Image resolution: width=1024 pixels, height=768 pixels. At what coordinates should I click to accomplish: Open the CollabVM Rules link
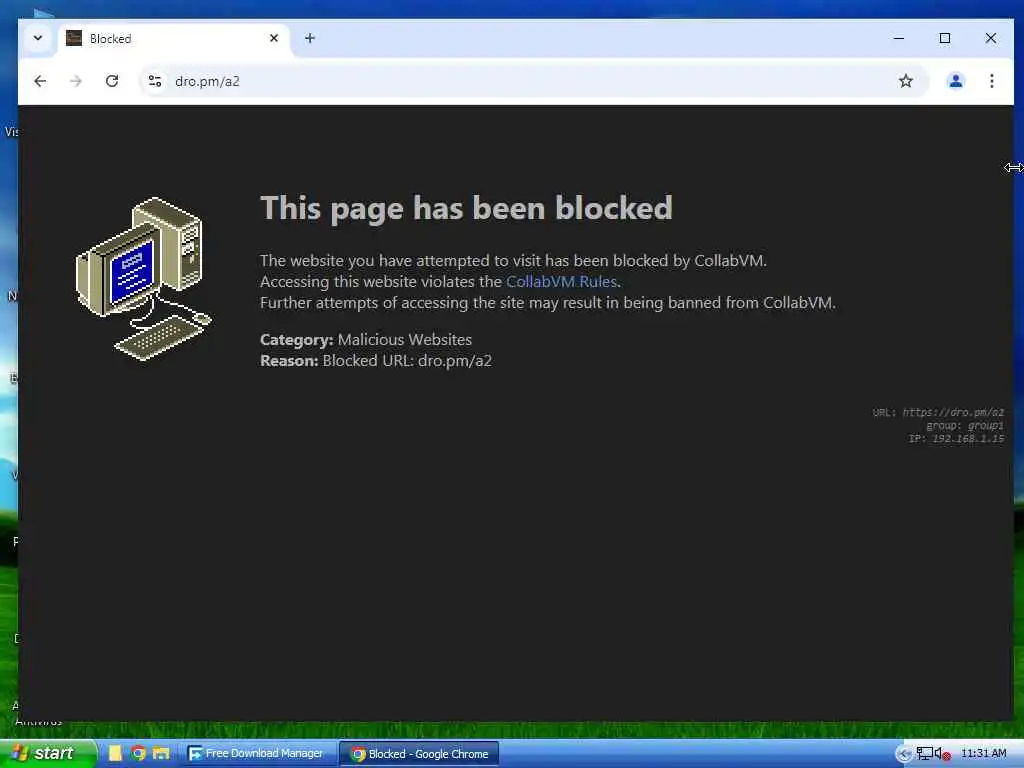click(x=561, y=281)
